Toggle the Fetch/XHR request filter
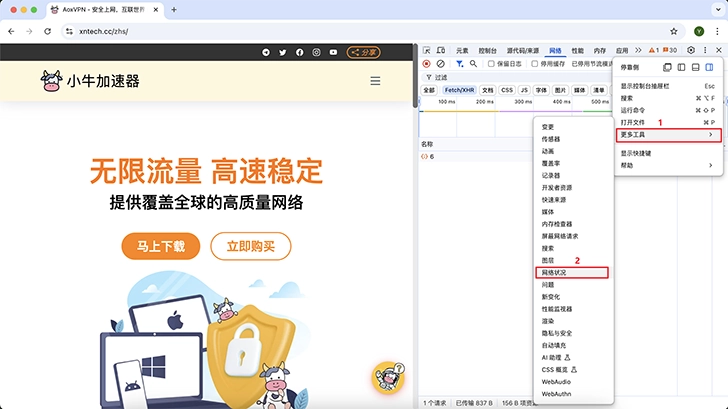The height and width of the screenshot is (409, 728). pos(459,90)
